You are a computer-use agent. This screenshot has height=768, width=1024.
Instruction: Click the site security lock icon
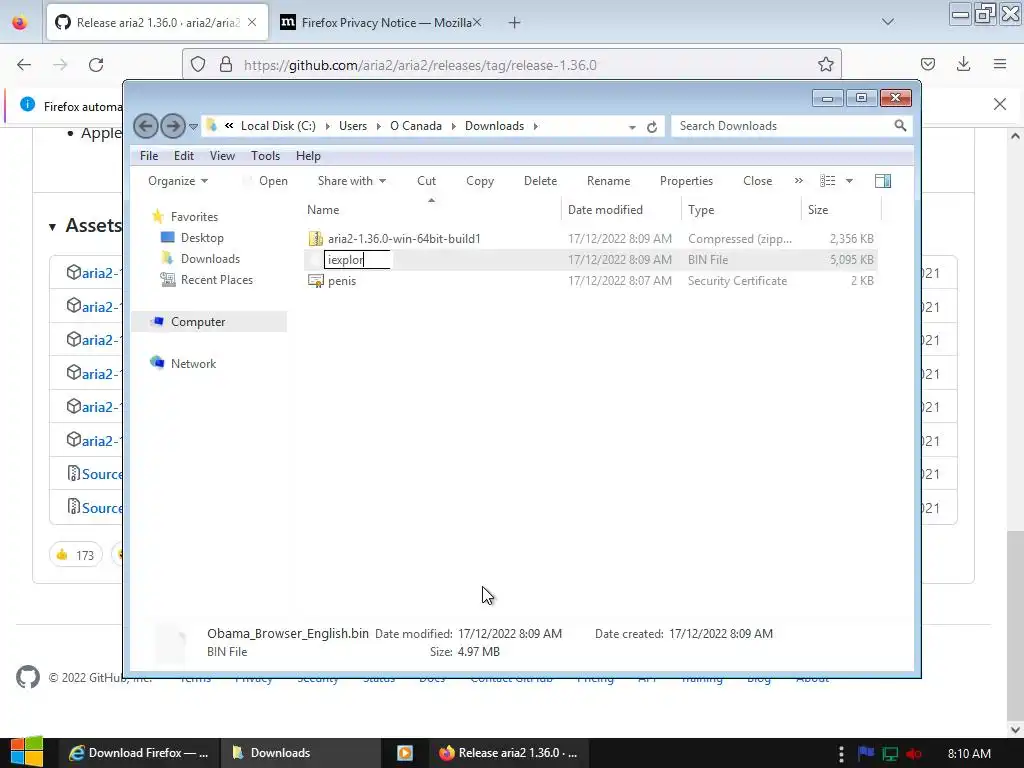pos(226,65)
